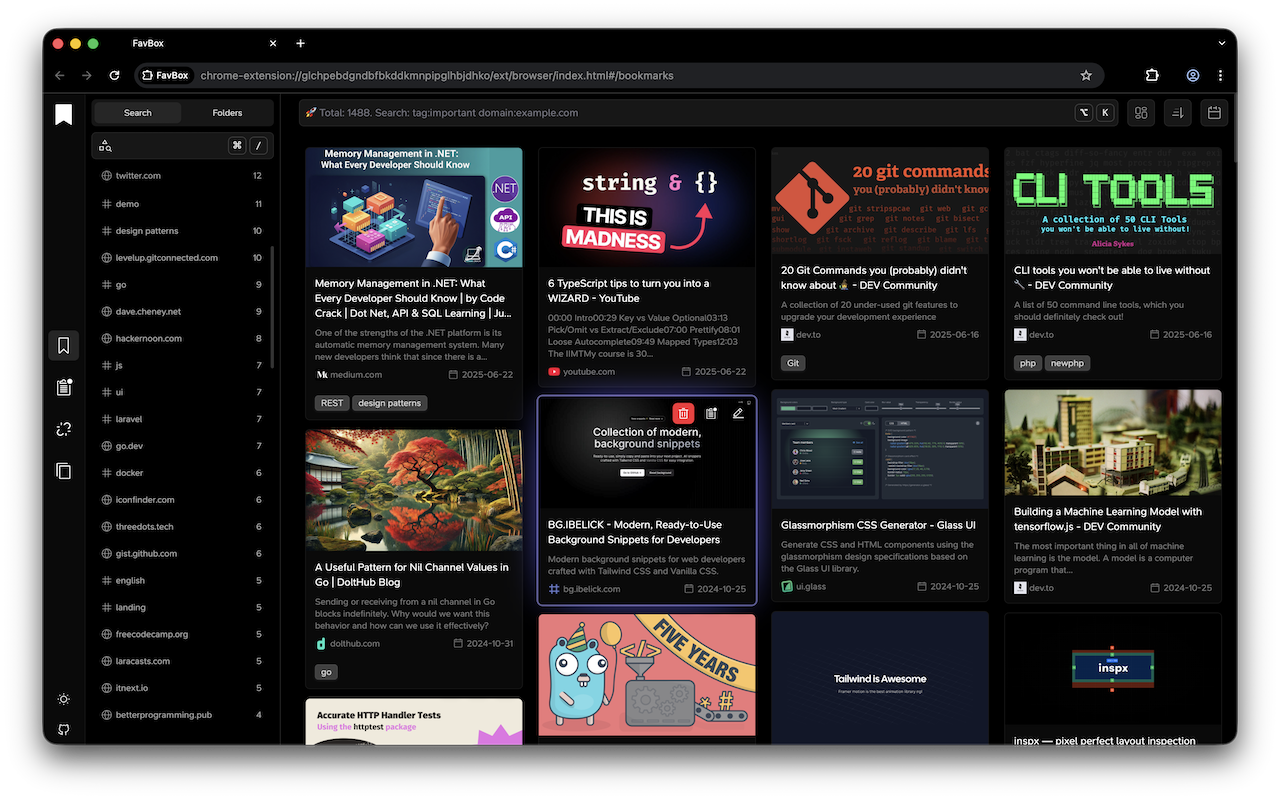Toggle the theme with the sun icon

coord(63,699)
